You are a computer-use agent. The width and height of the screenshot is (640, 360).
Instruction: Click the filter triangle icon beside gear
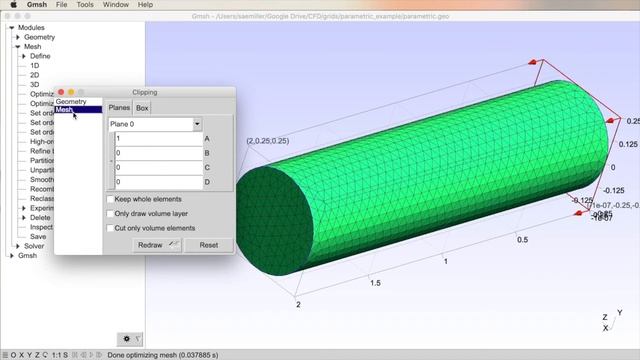coord(138,339)
